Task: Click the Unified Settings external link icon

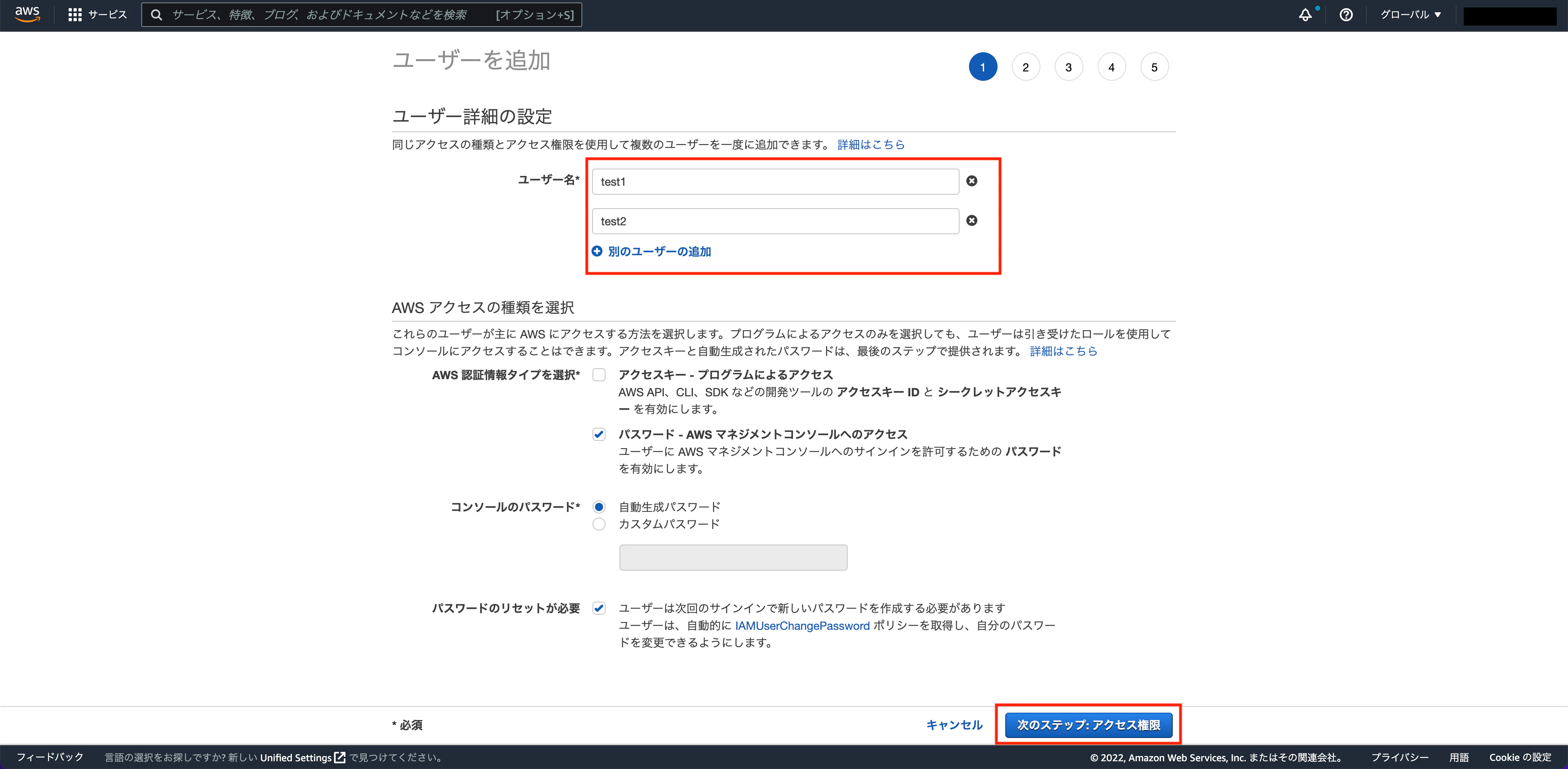Action: [x=340, y=757]
